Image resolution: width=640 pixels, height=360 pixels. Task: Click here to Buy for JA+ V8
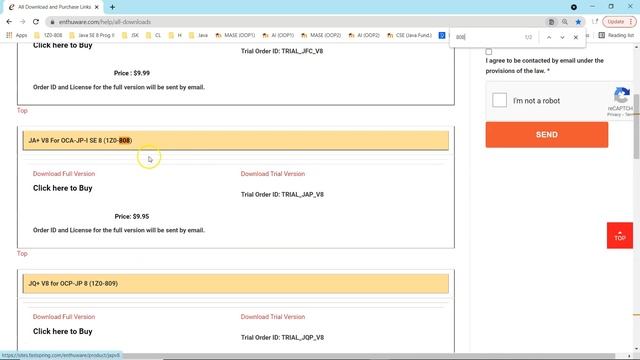click(x=62, y=188)
